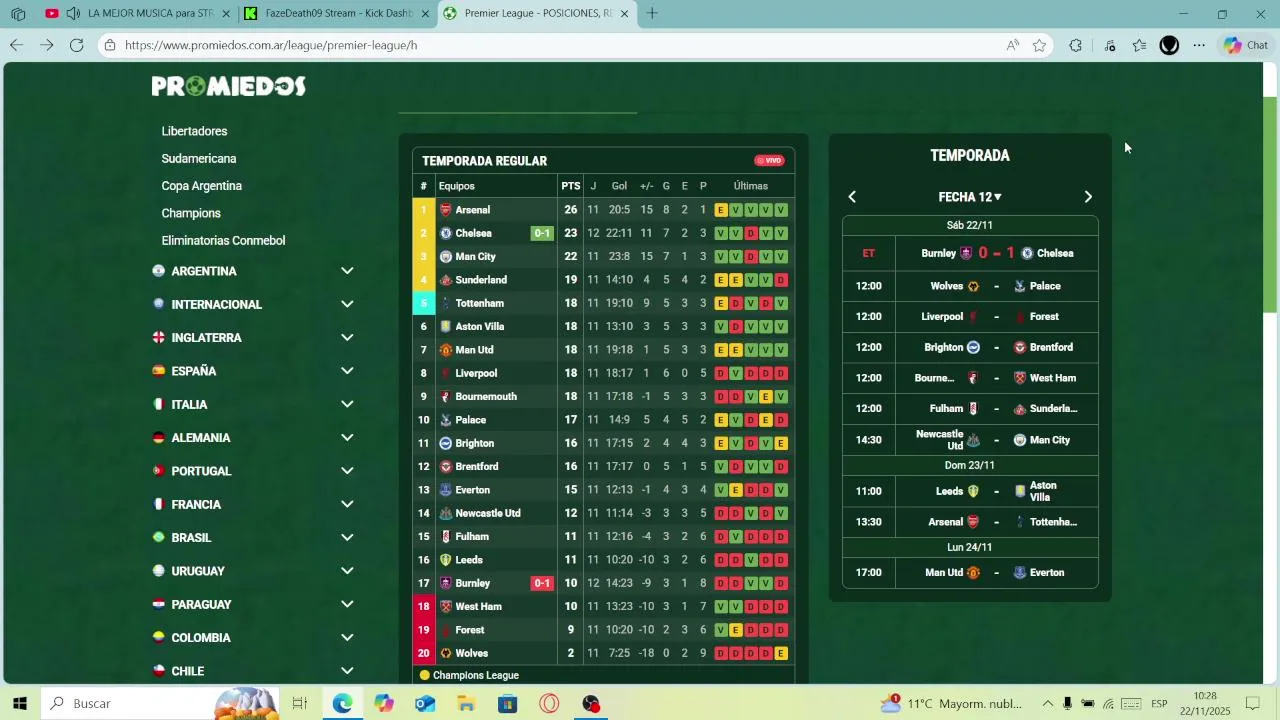Viewport: 1280px width, 720px height.
Task: Click the Newcastle Utd row in standings
Action: click(604, 513)
